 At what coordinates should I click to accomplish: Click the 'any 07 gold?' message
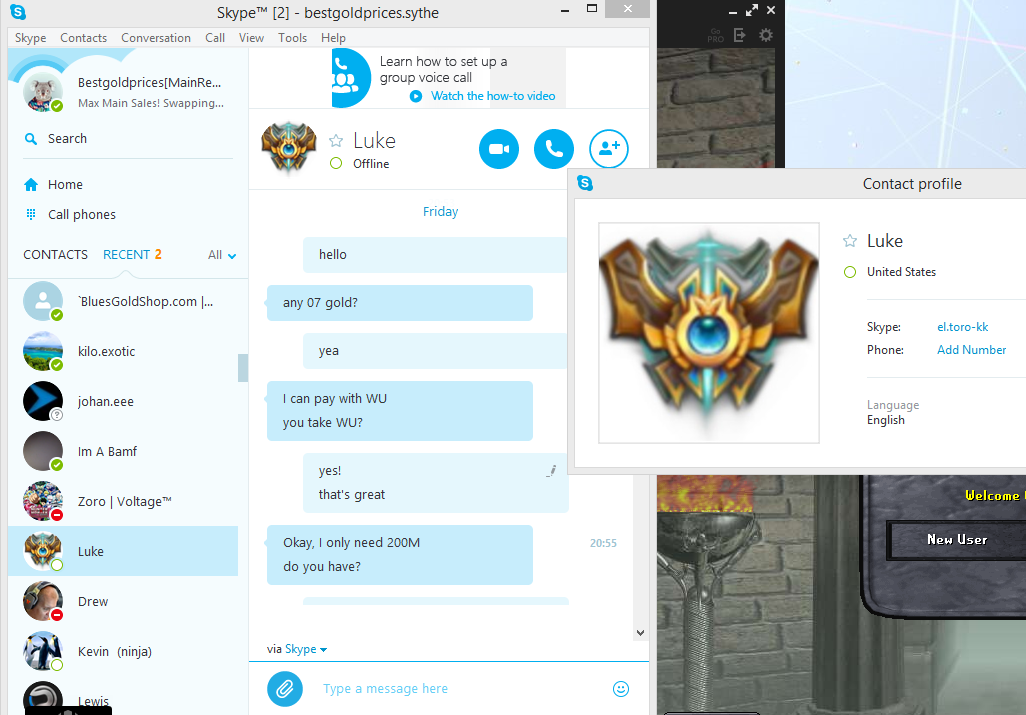[400, 303]
